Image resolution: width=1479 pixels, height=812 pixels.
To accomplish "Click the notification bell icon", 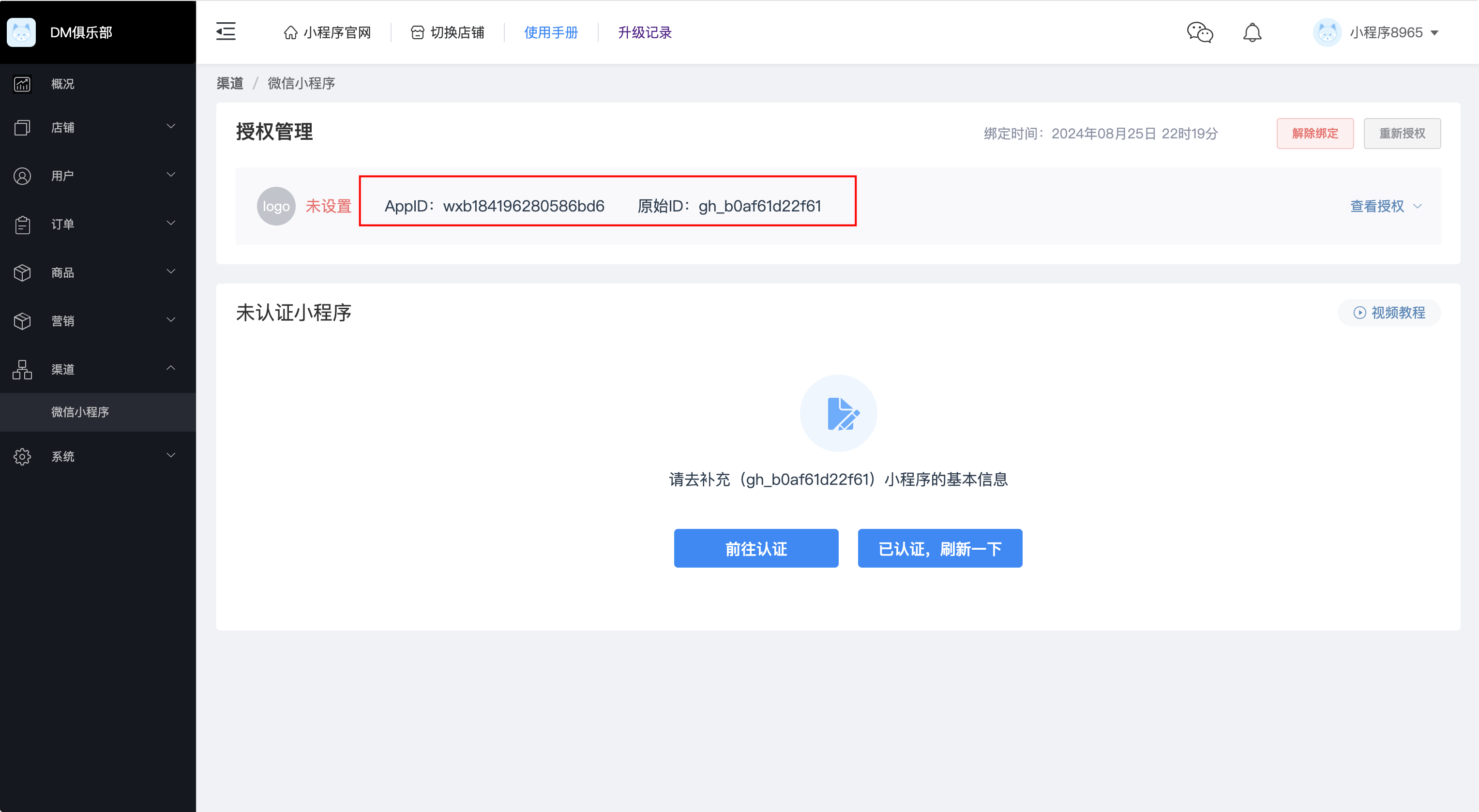I will click(x=1252, y=32).
